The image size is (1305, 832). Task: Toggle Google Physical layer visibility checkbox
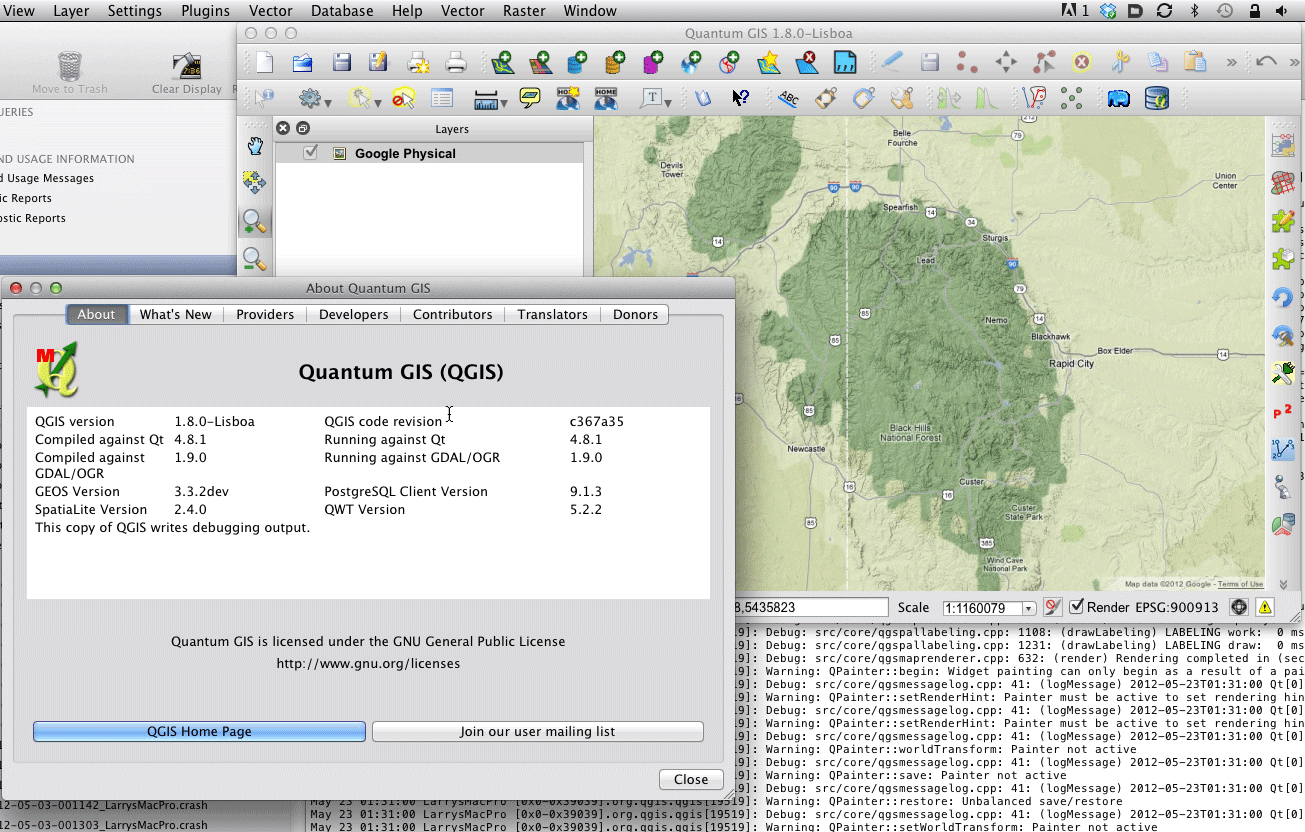(311, 153)
